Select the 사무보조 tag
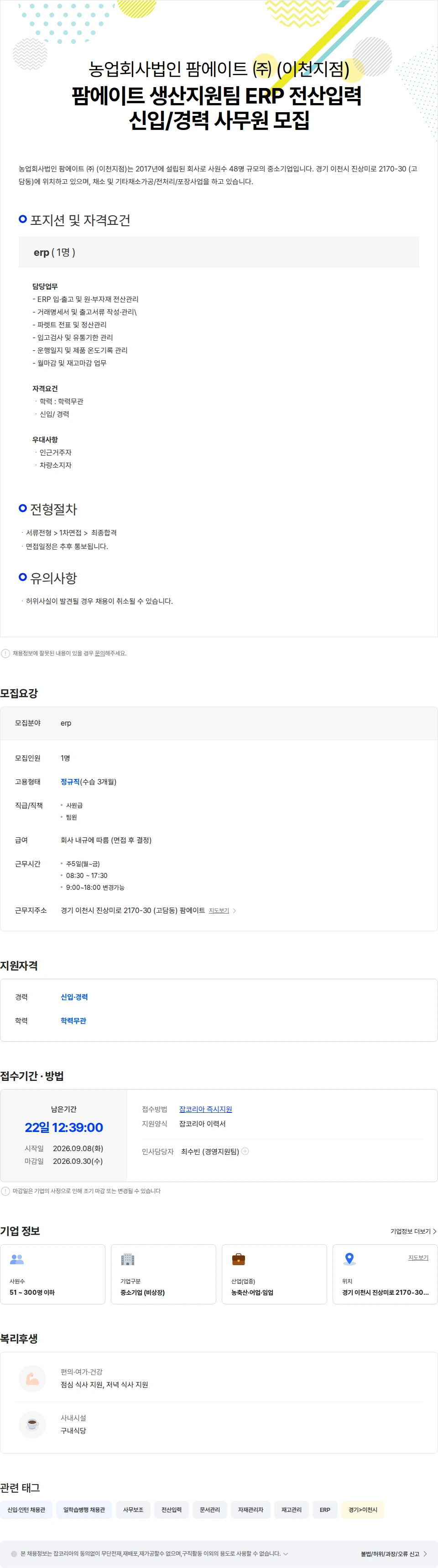 coord(133,1510)
